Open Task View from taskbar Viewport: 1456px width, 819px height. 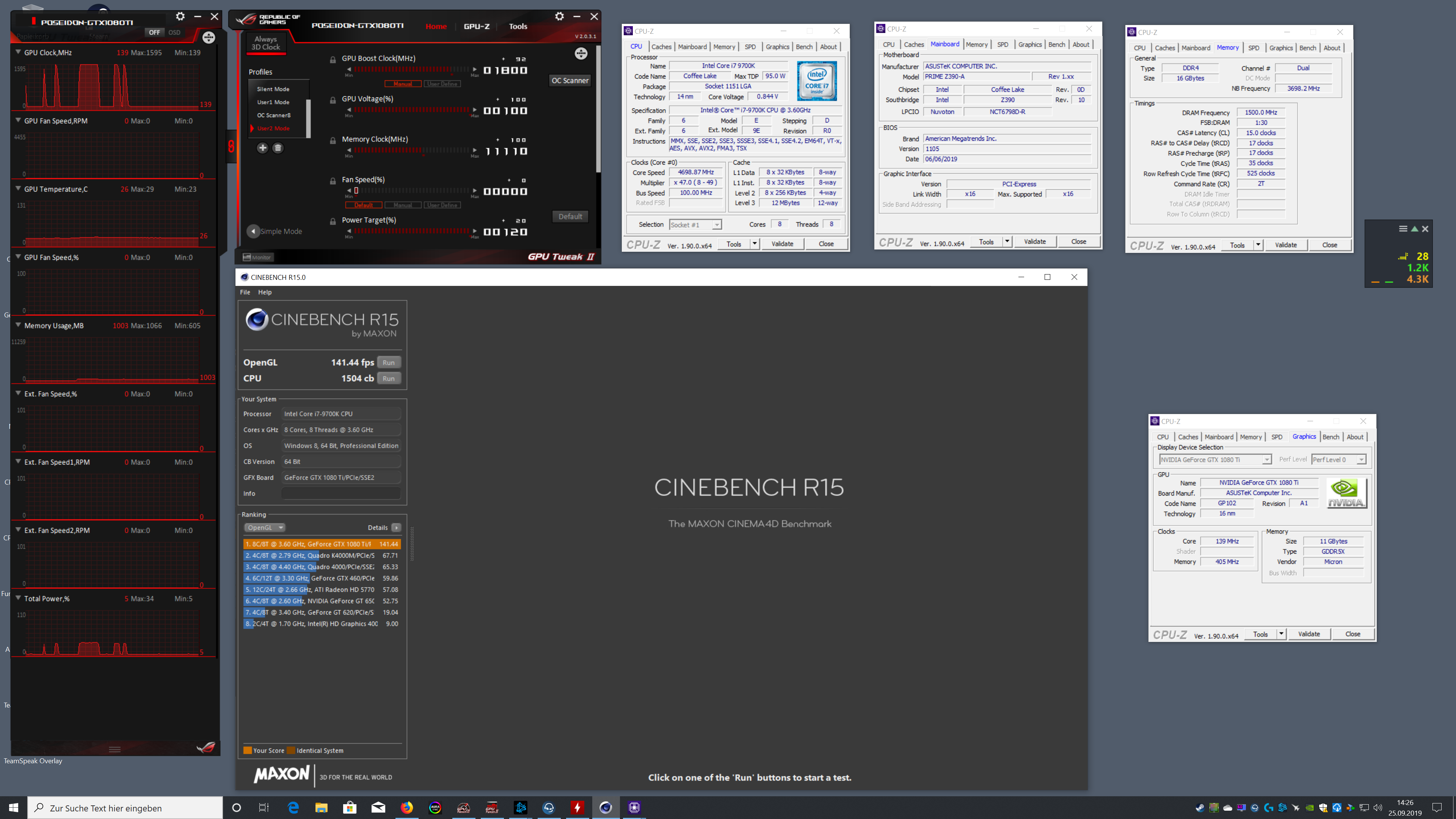point(264,807)
